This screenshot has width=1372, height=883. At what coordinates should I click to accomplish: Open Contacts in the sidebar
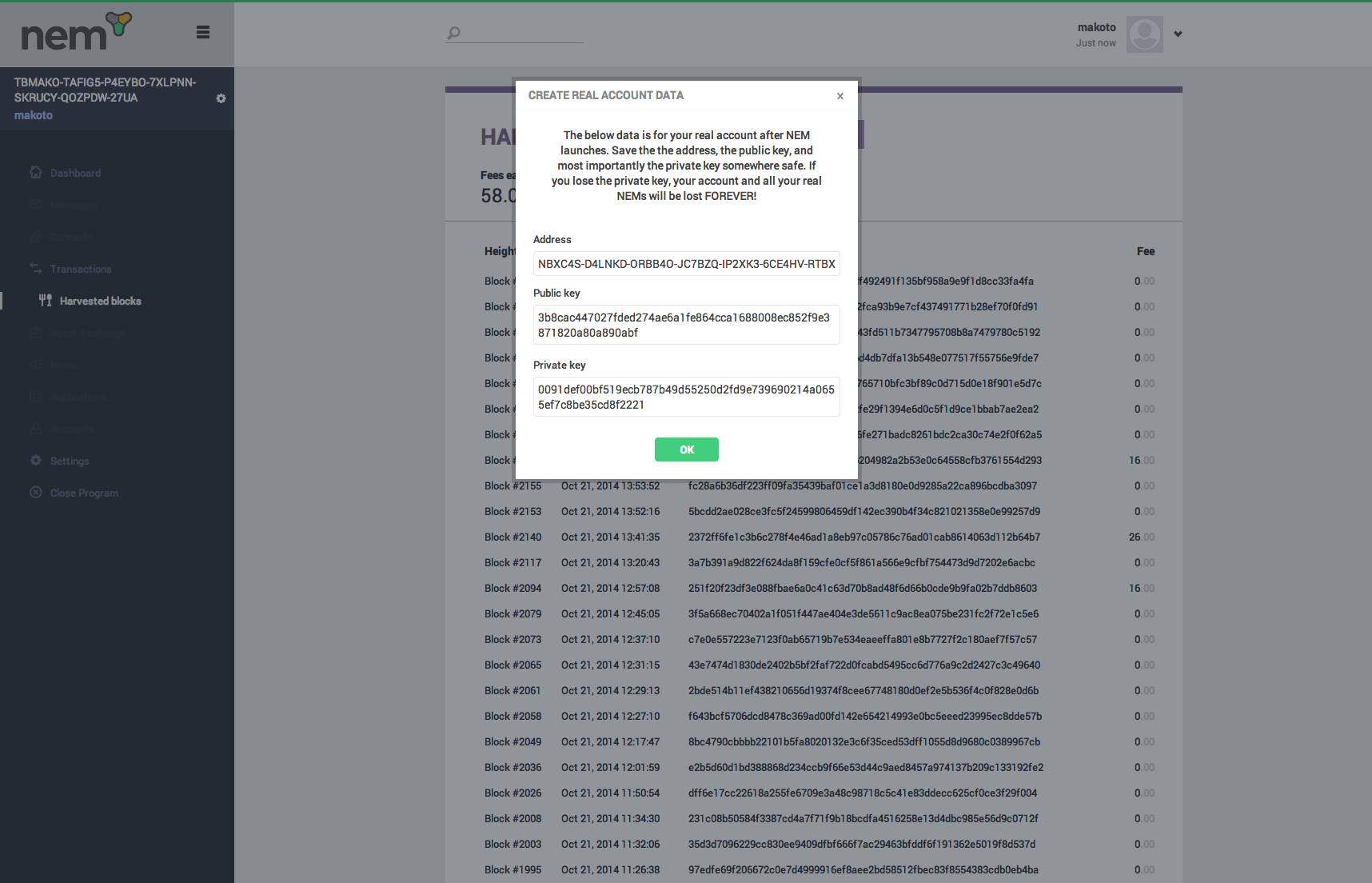71,237
